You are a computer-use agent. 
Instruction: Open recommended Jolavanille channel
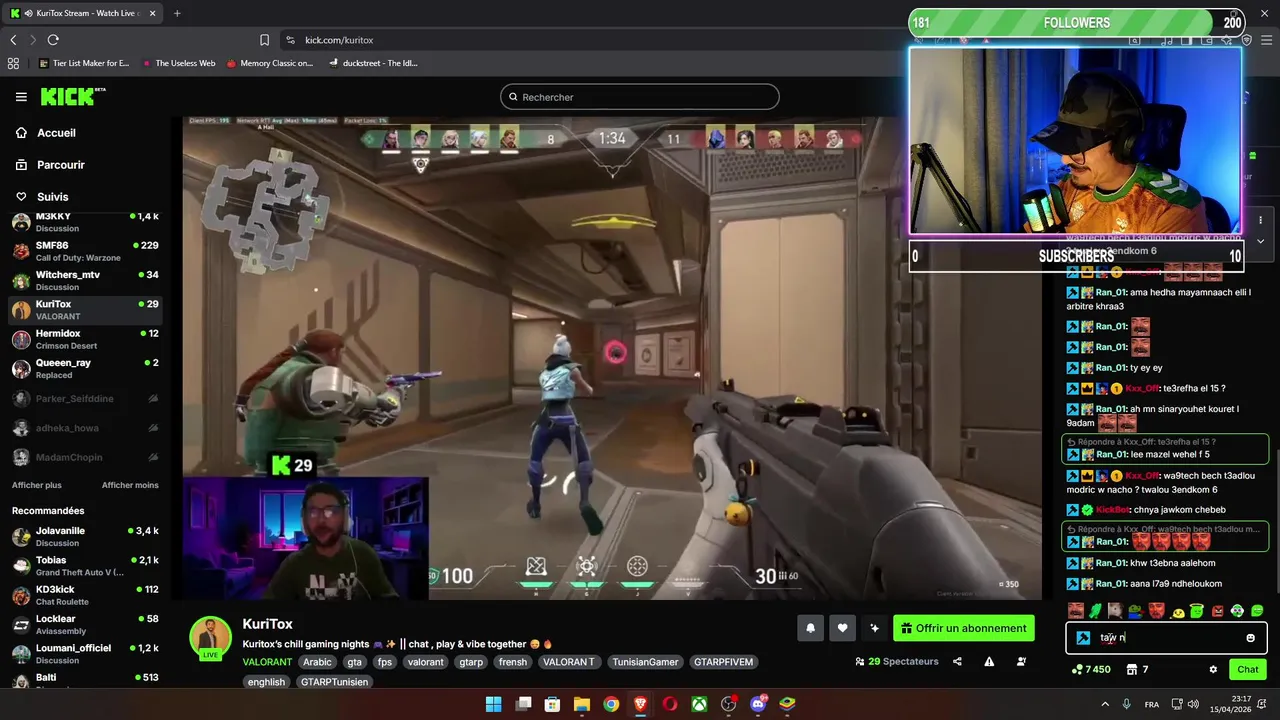click(84, 537)
